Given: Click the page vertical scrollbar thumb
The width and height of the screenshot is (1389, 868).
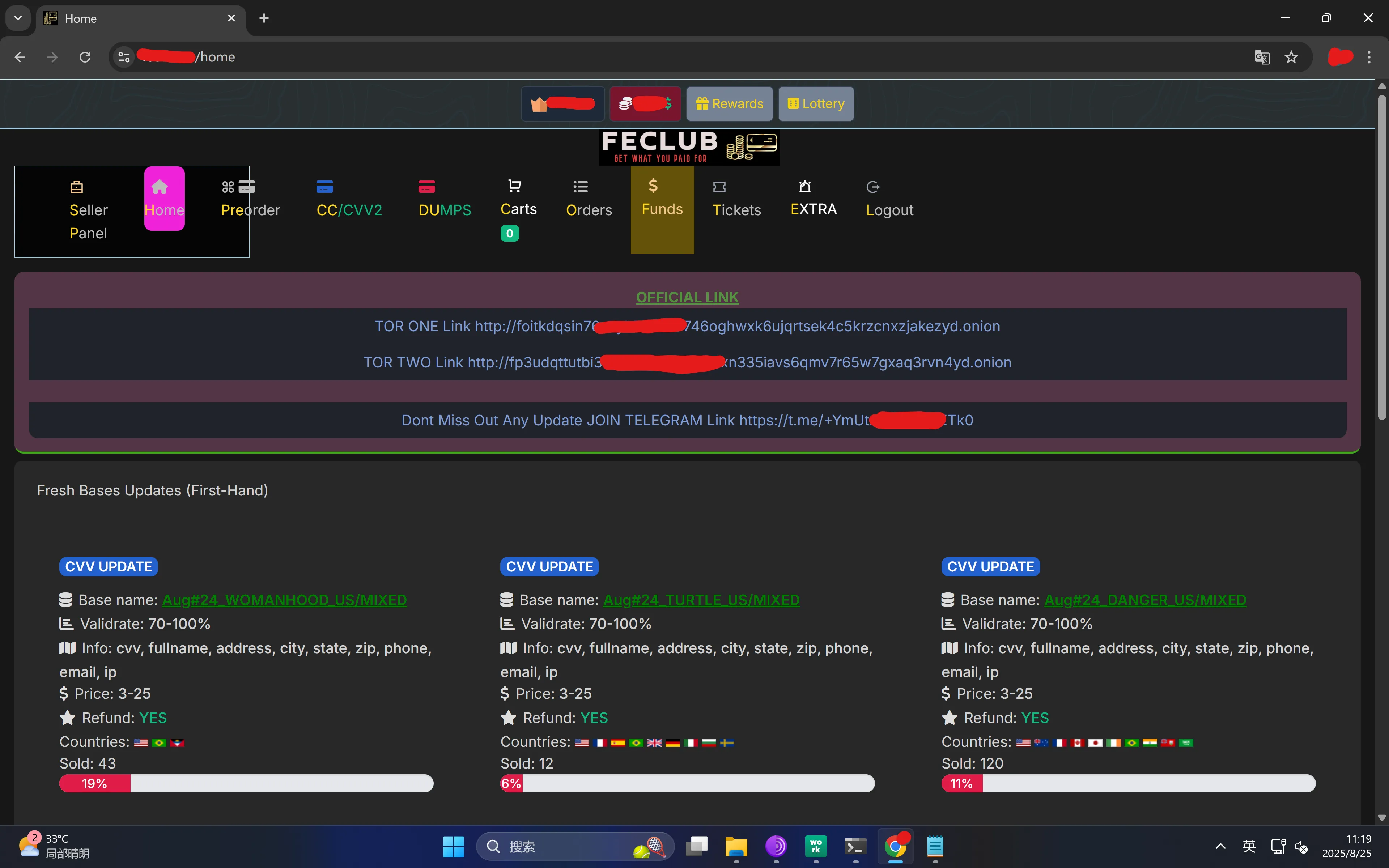Looking at the screenshot, I should click(x=1381, y=257).
